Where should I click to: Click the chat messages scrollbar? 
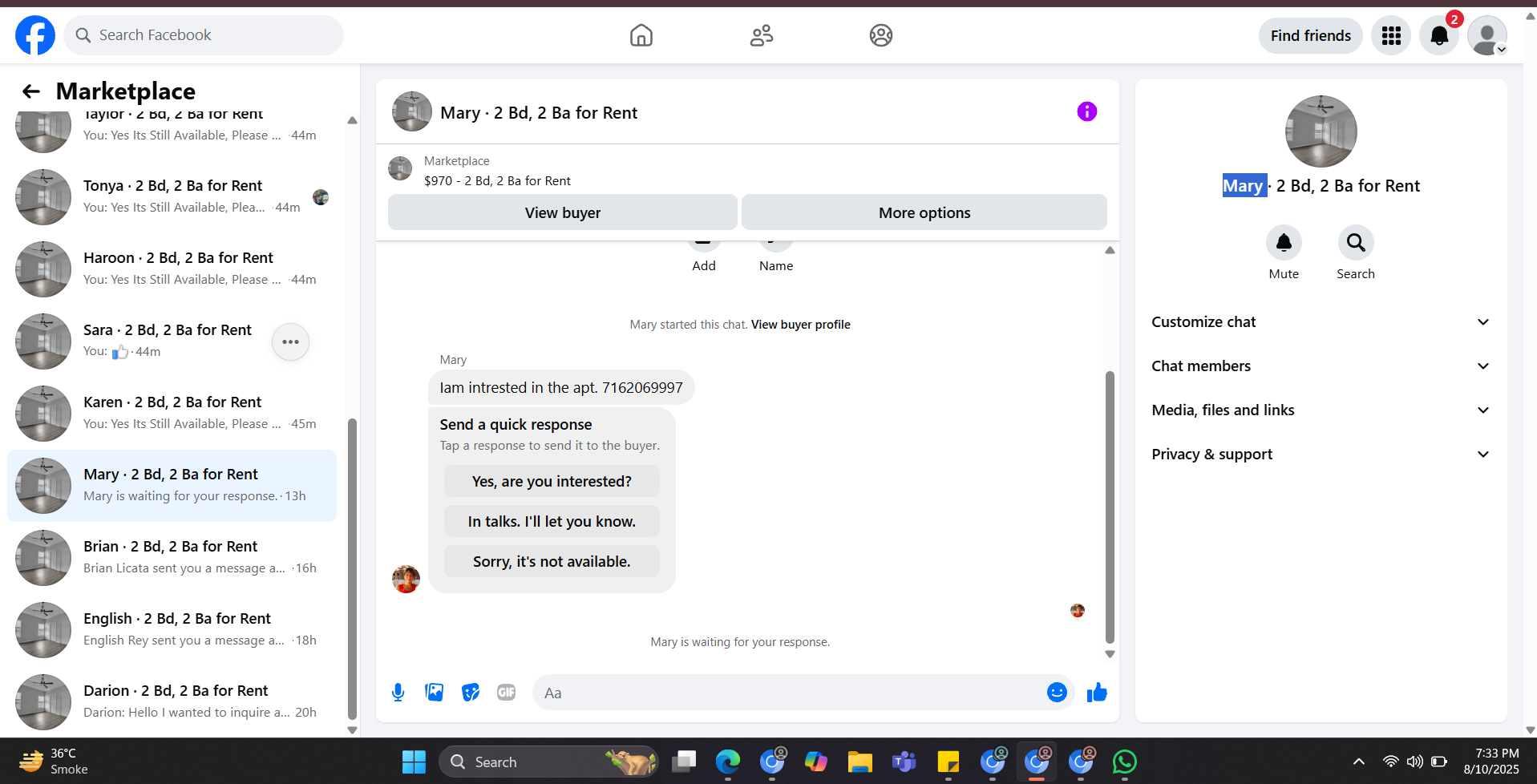pos(1110,507)
